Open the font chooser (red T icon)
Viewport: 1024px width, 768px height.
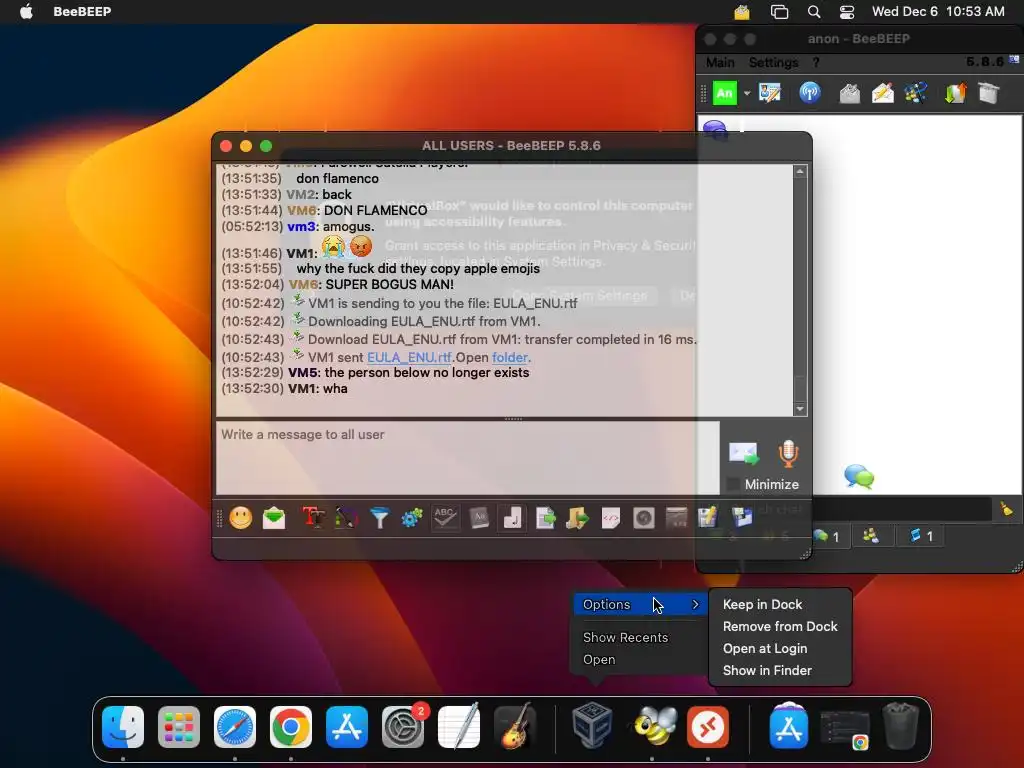(313, 519)
